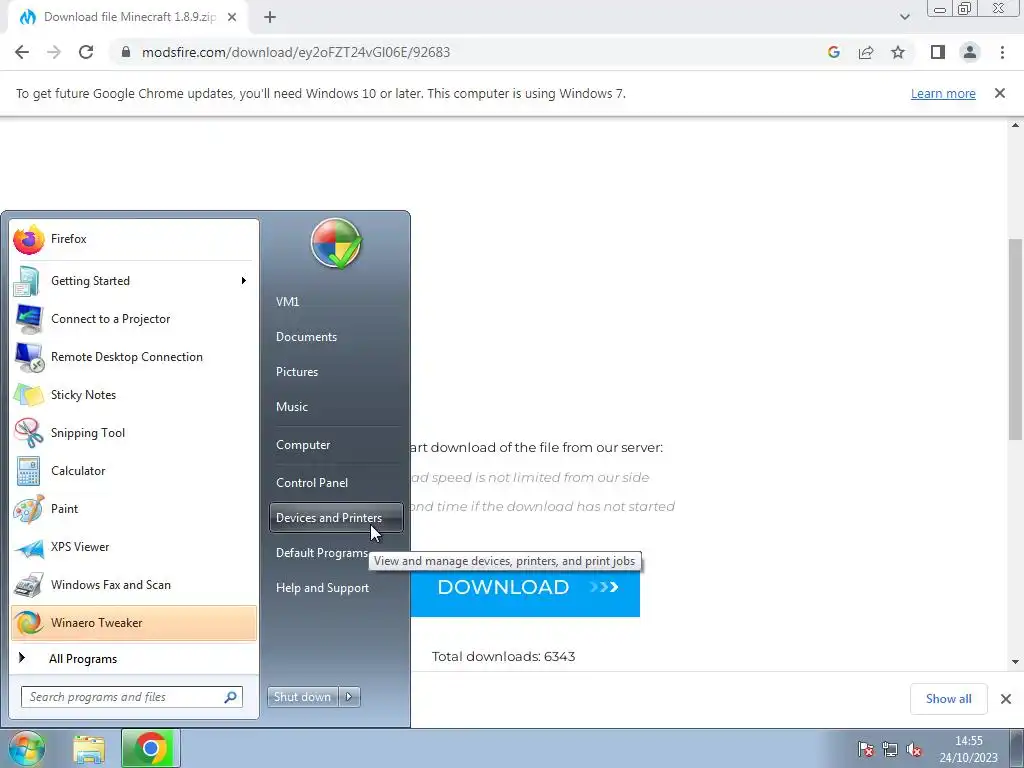Open Windows Fax and Scan
The height and width of the screenshot is (768, 1024).
click(134, 584)
